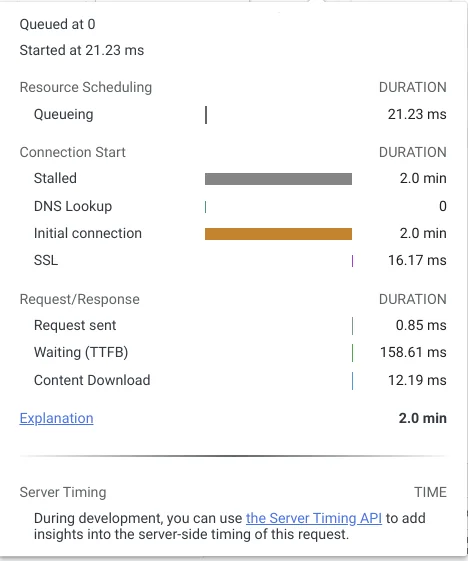Image resolution: width=468 pixels, height=561 pixels.
Task: Click the gray Stalled timing bar
Action: point(278,179)
